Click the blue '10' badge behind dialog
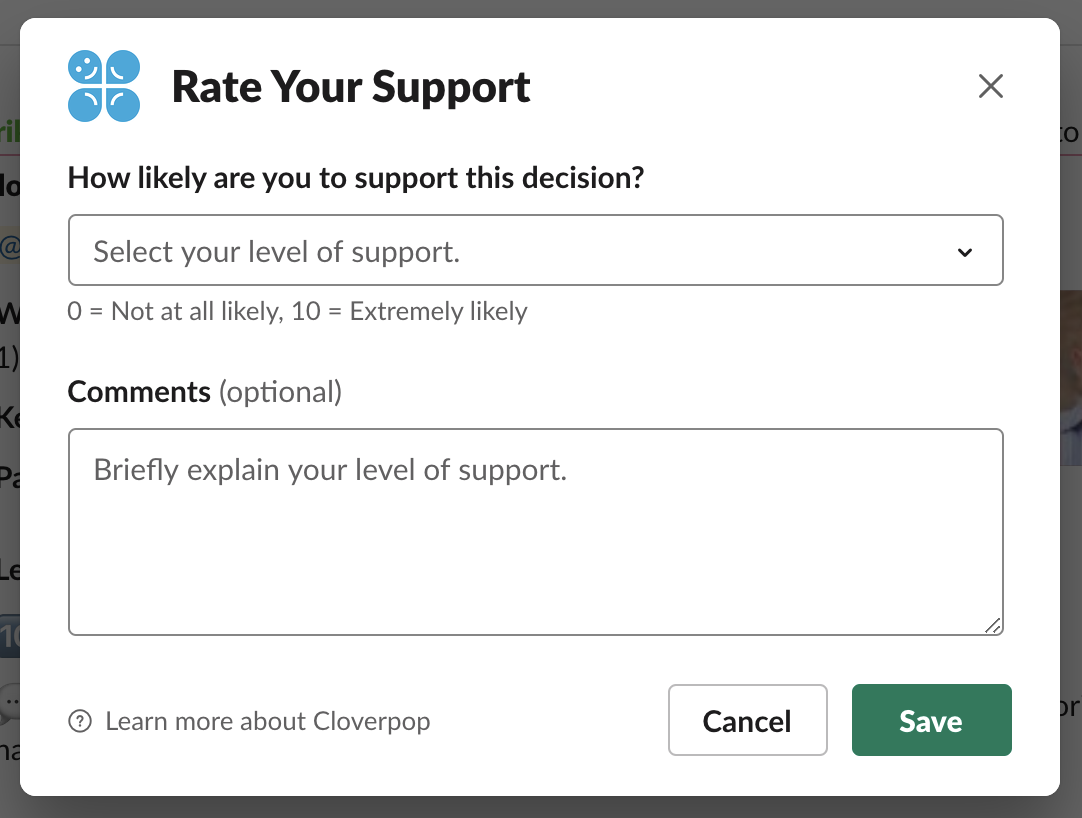1082x818 pixels. (x=10, y=636)
